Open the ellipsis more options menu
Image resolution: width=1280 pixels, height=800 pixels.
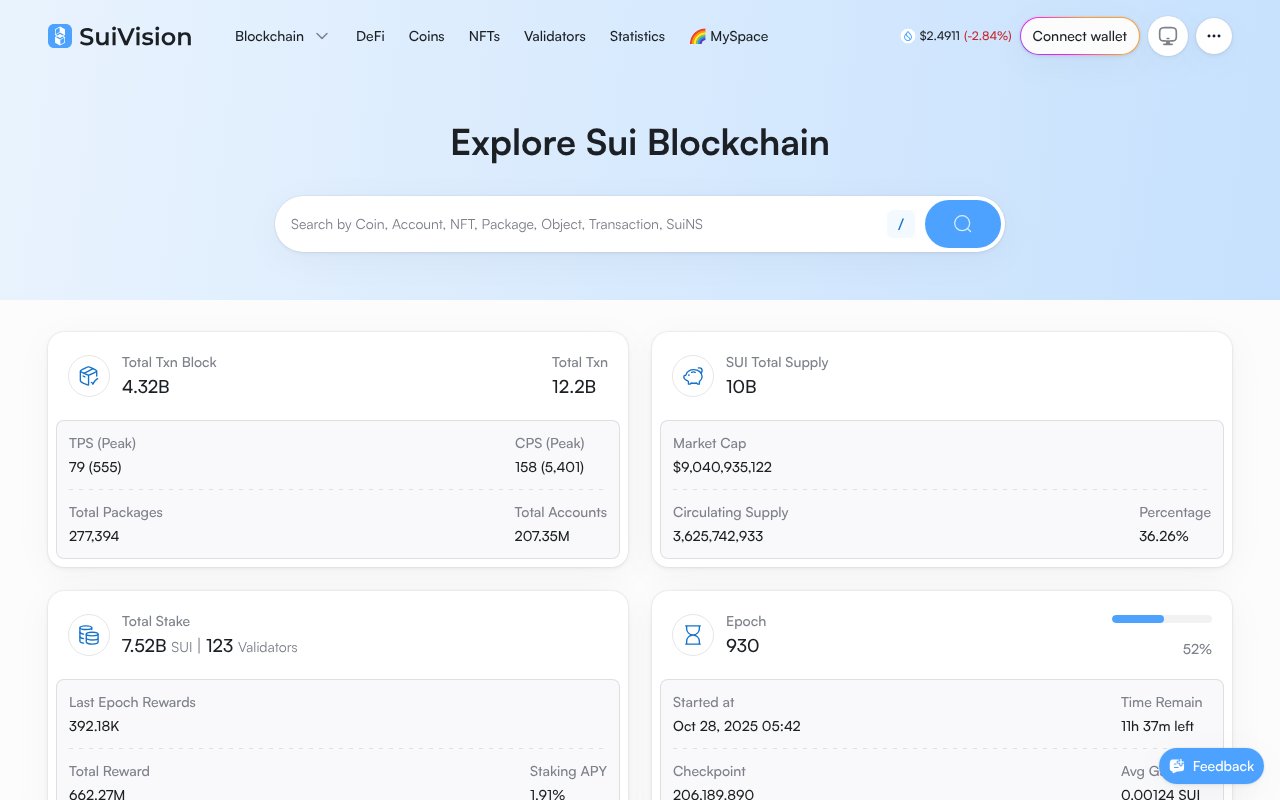(1214, 36)
